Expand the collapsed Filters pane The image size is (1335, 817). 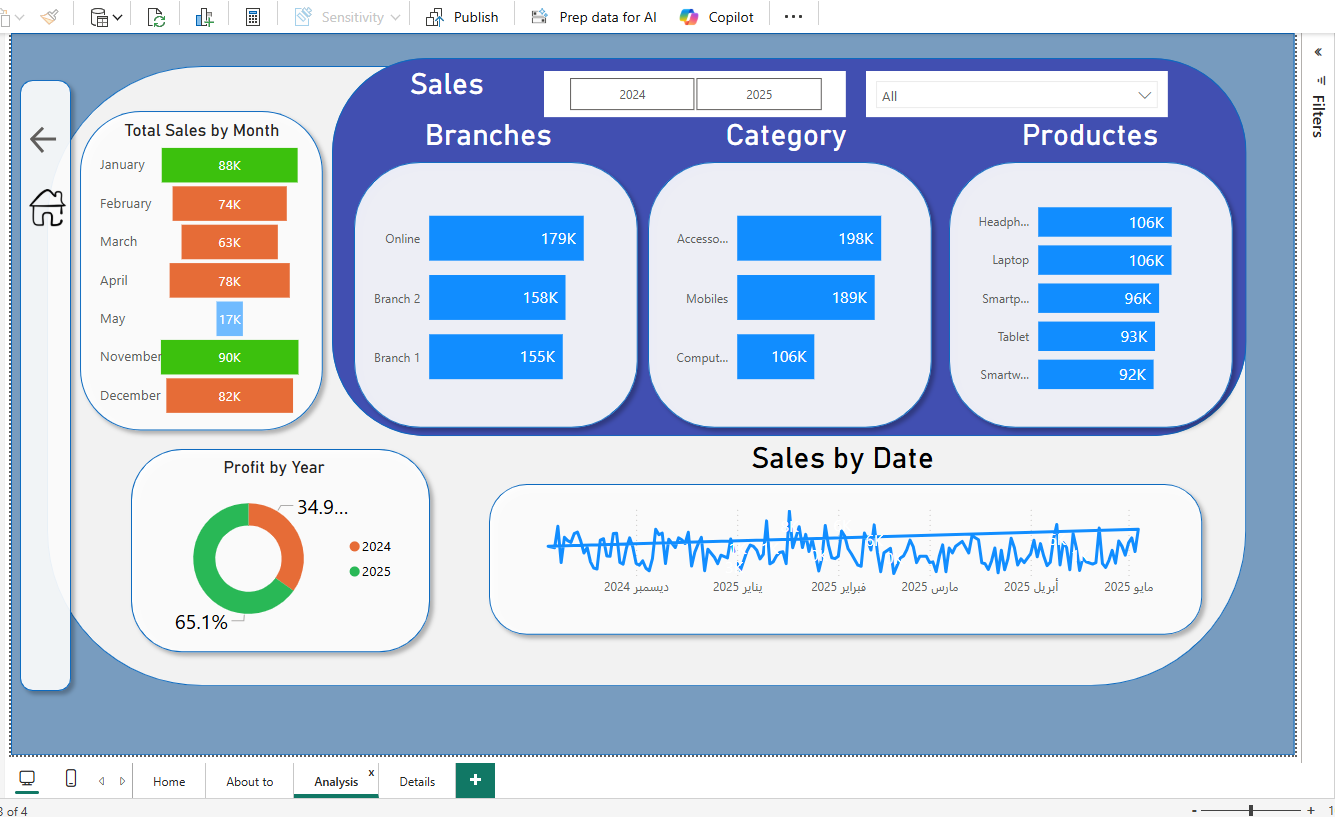[1318, 52]
